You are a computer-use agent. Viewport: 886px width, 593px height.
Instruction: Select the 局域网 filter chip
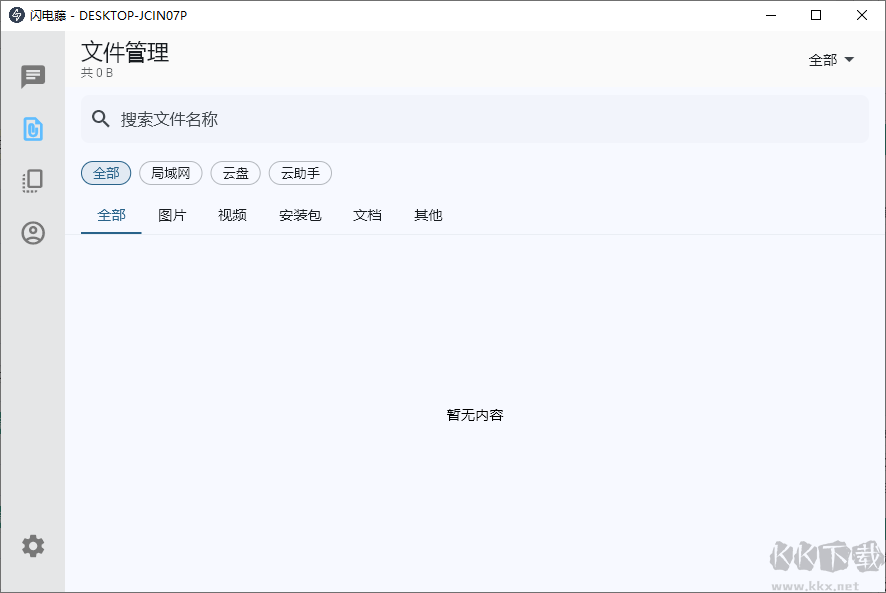pyautogui.click(x=170, y=173)
